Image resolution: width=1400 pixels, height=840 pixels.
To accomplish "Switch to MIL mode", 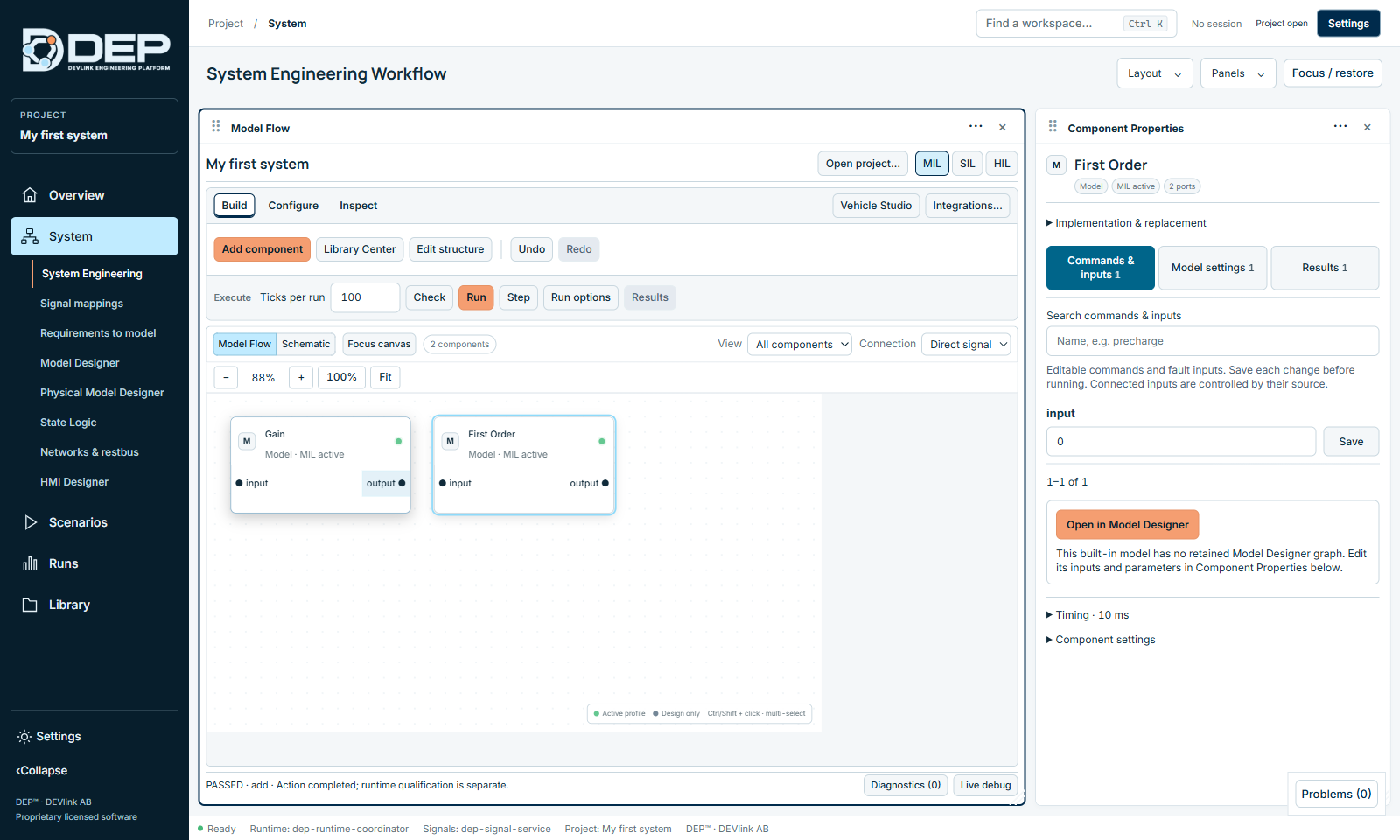I will 932,164.
